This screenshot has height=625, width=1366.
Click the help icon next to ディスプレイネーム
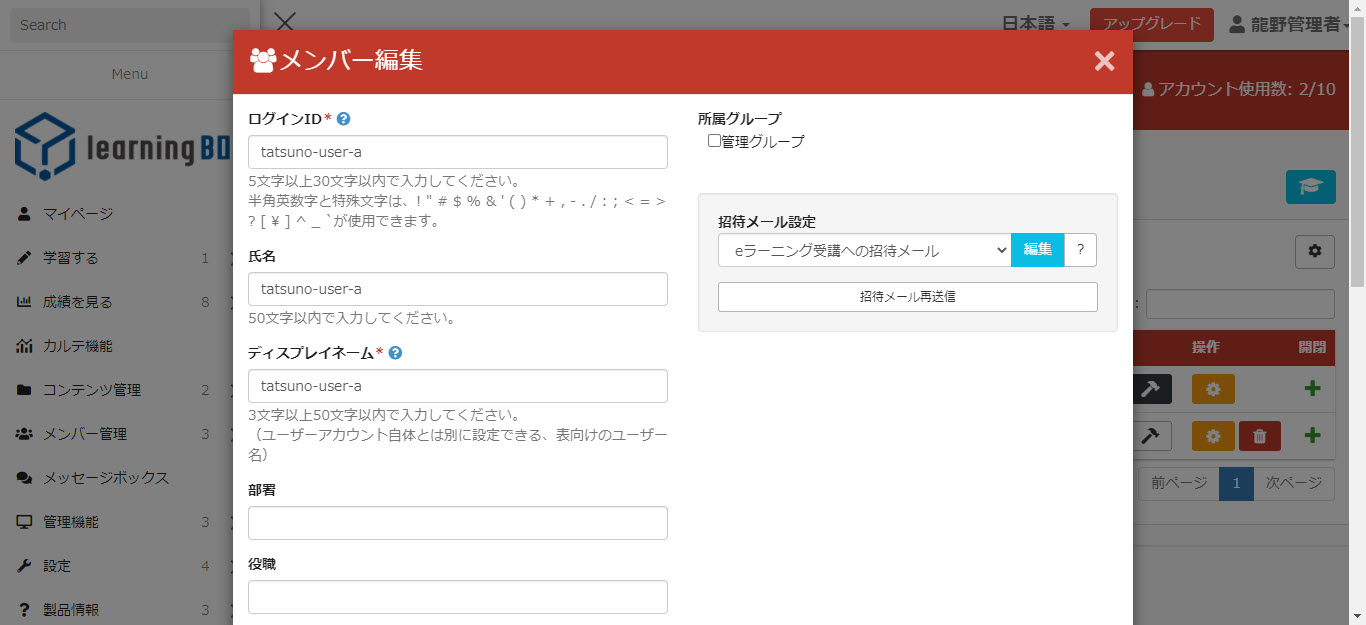[x=395, y=353]
